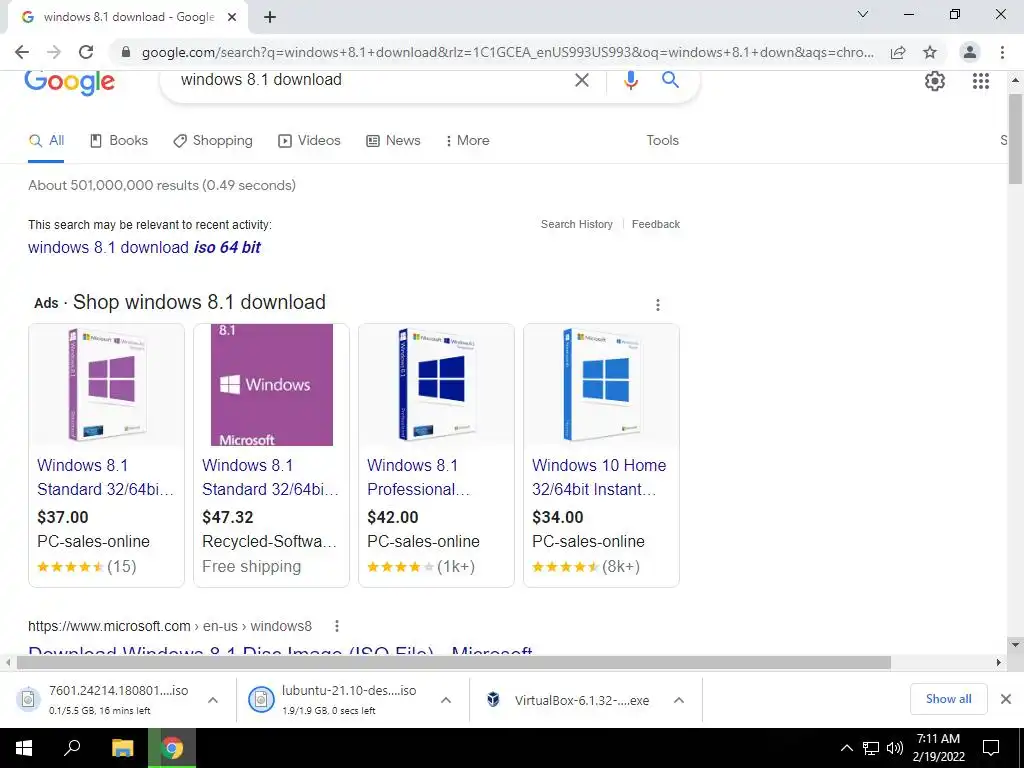The height and width of the screenshot is (768, 1024).
Task: Switch to Books results
Action: click(119, 140)
